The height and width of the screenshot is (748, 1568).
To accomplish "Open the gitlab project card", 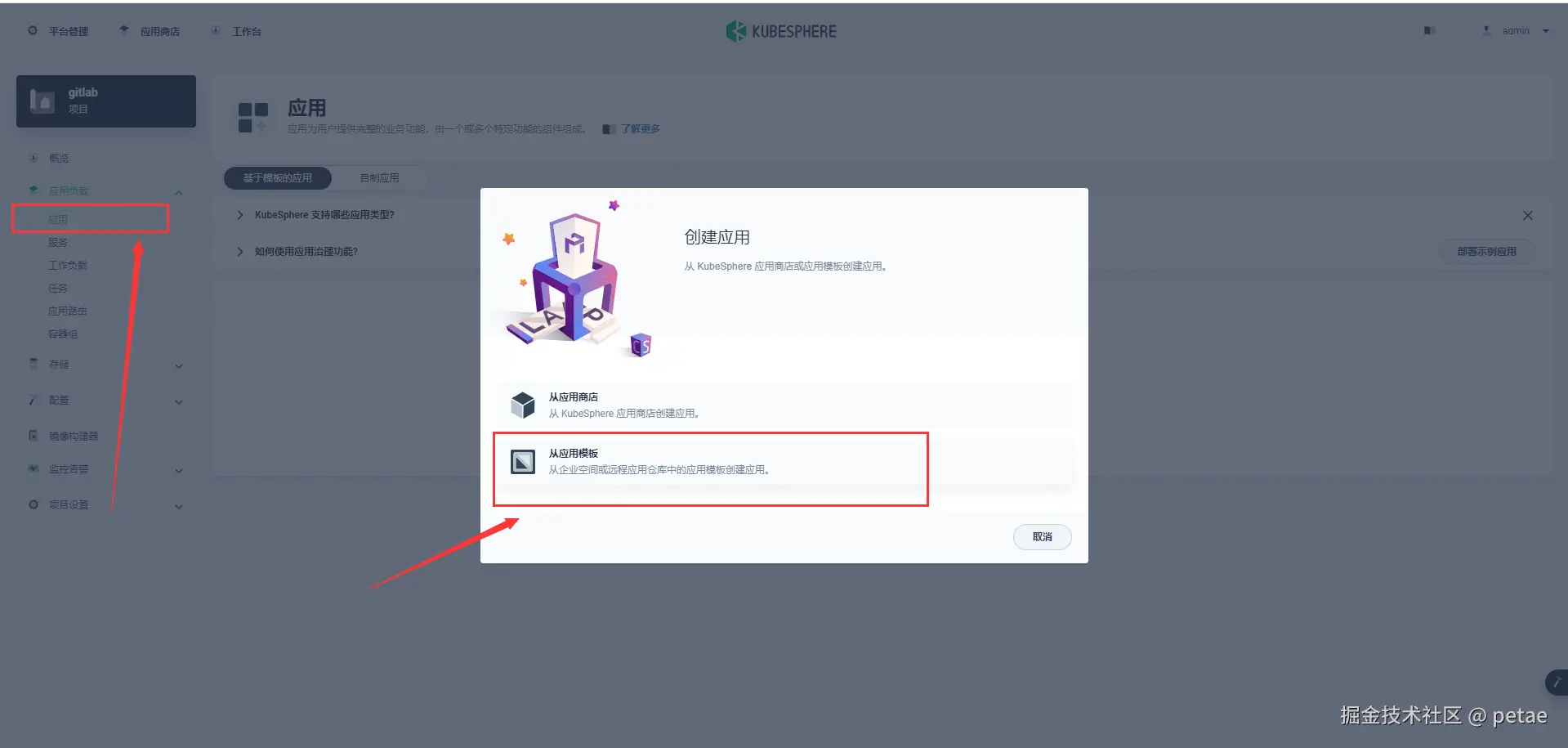I will [106, 101].
